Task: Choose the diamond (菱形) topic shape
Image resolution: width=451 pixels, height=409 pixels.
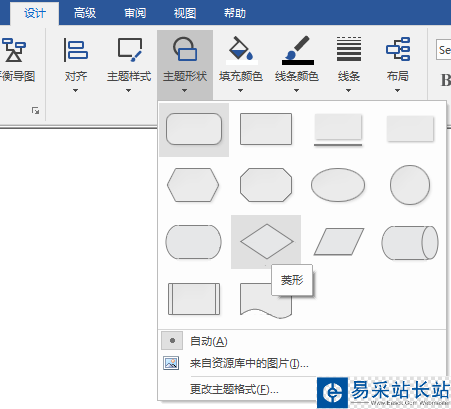Action: (x=266, y=242)
